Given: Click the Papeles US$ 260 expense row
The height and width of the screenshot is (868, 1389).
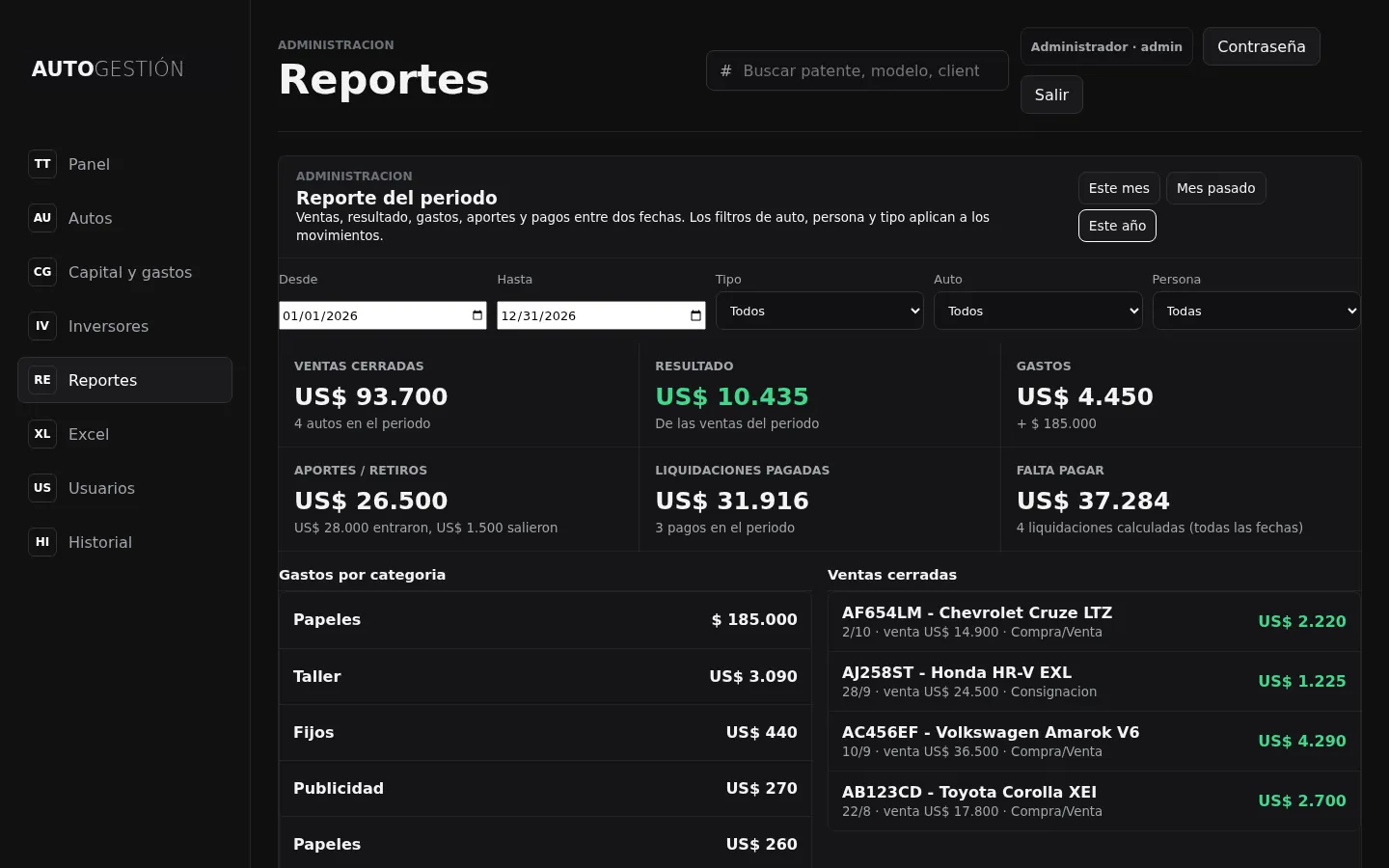Looking at the screenshot, I should [545, 844].
